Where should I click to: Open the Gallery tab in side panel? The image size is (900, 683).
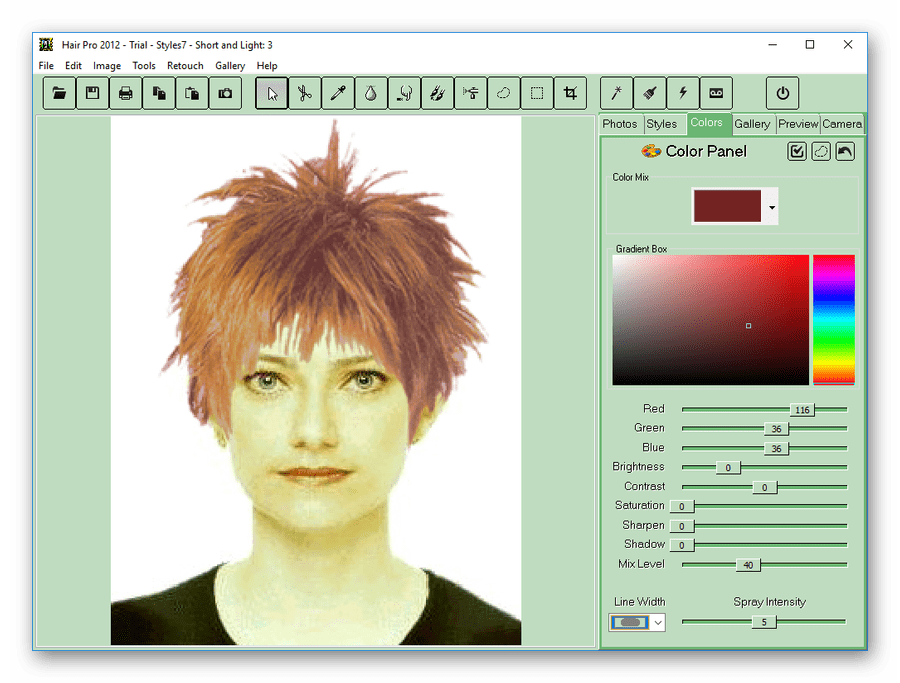(x=752, y=124)
